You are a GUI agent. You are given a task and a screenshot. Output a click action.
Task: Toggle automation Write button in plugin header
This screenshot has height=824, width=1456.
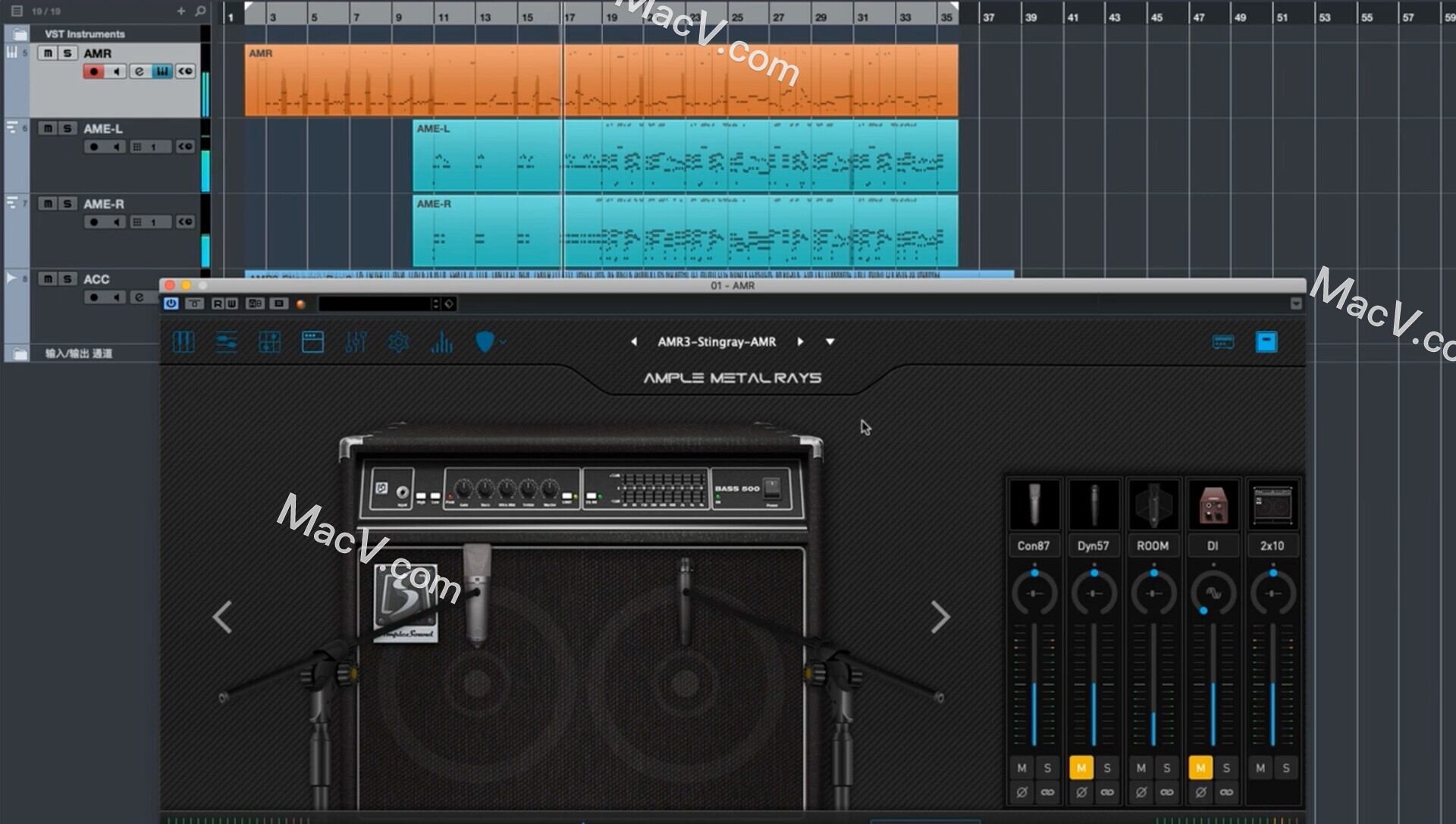click(x=231, y=303)
